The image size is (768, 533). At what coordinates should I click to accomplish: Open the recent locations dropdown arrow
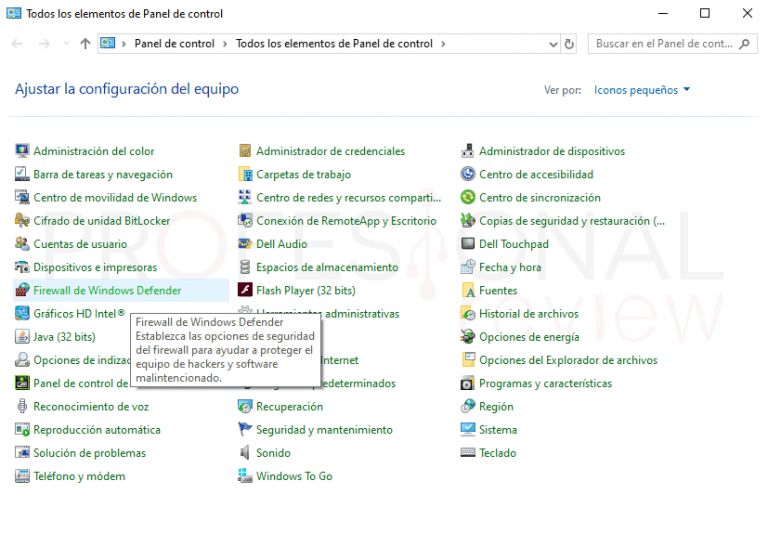click(66, 44)
